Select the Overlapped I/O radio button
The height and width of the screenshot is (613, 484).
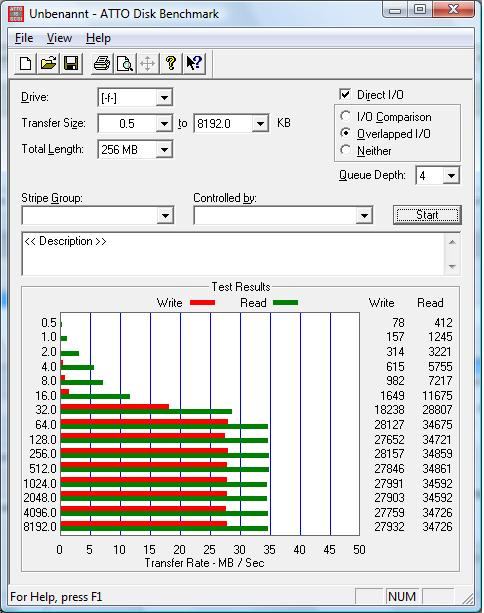[x=345, y=133]
